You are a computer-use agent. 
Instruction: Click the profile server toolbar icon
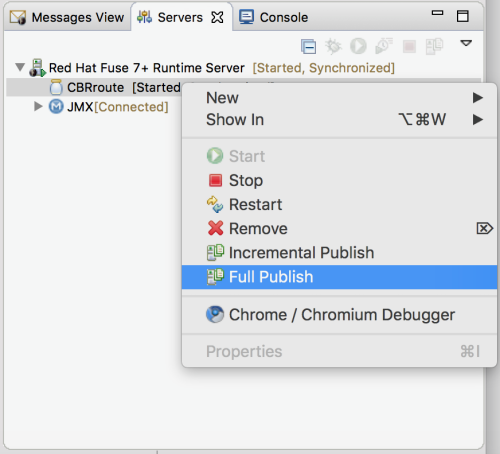[384, 46]
